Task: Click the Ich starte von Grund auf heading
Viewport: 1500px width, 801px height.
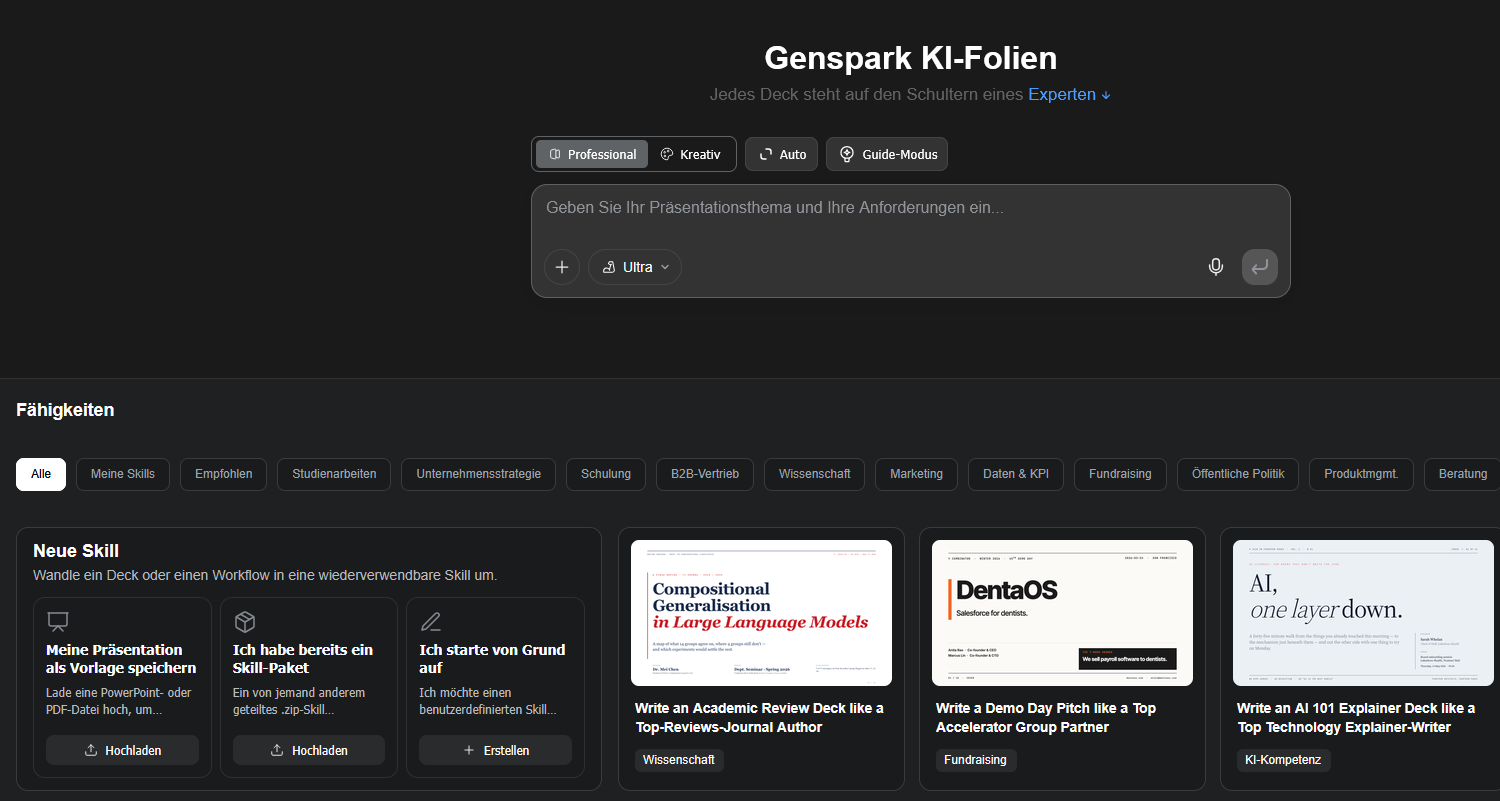Action: (492, 659)
